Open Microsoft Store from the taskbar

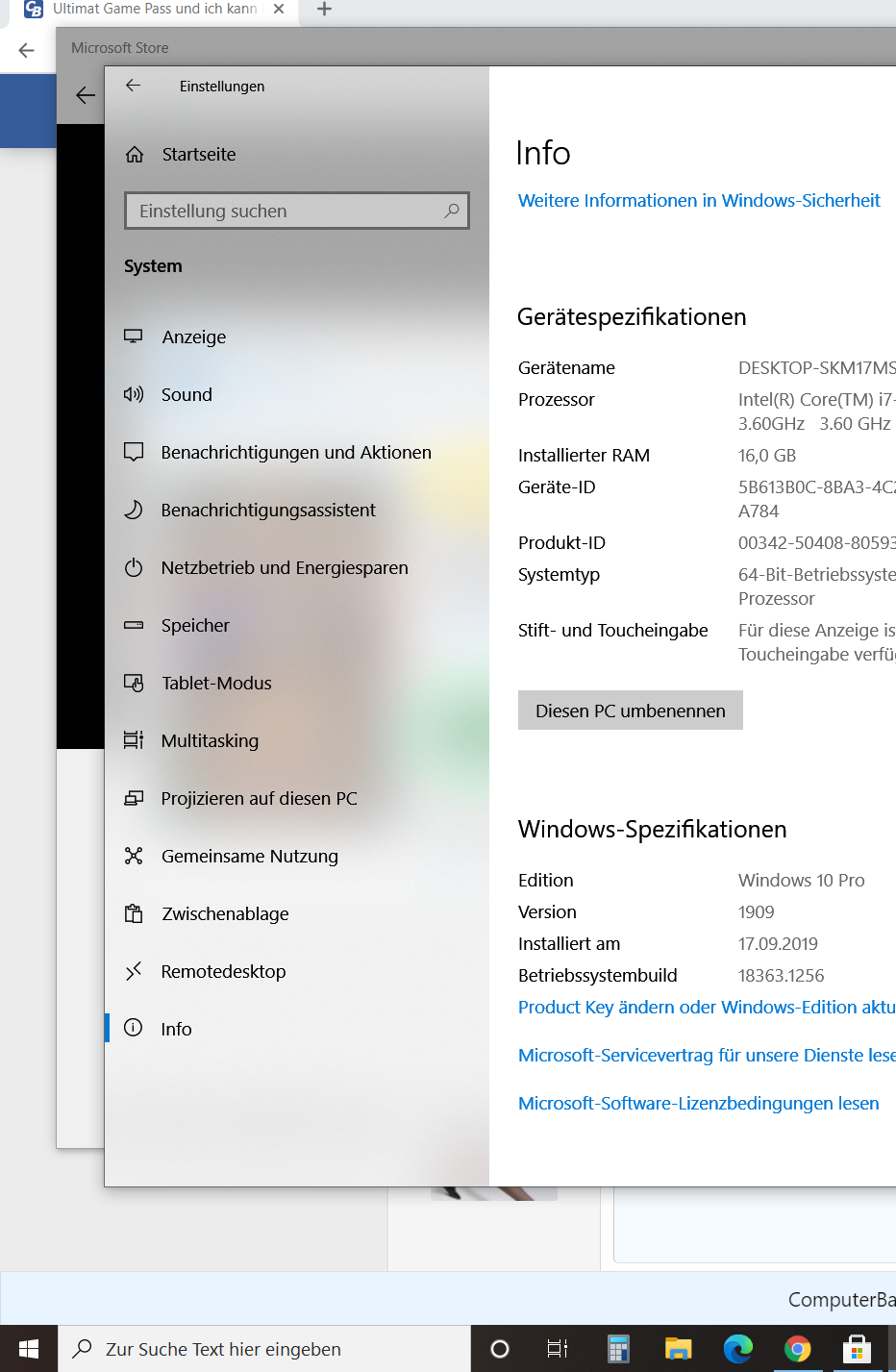[x=857, y=1349]
